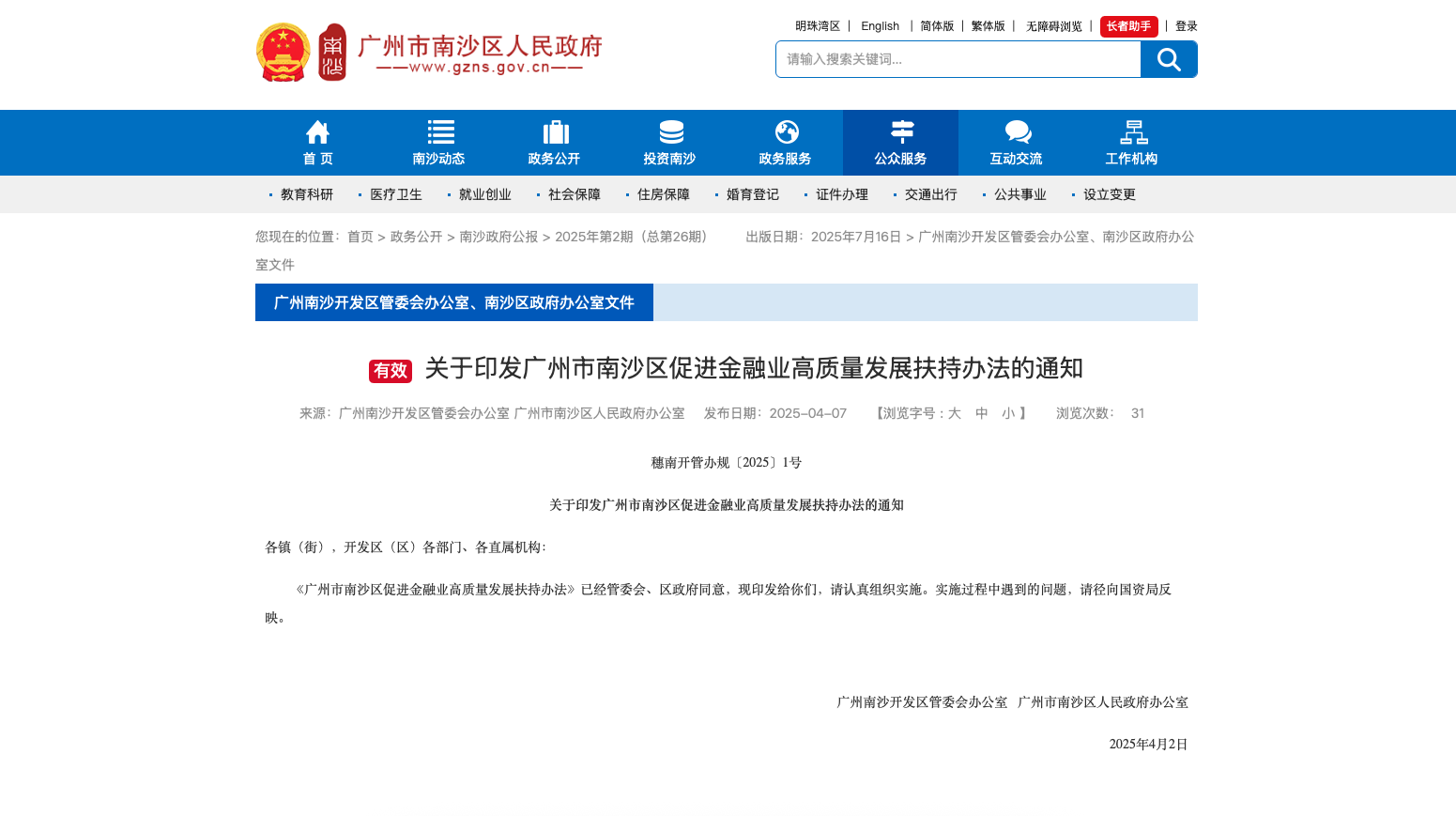The height and width of the screenshot is (816, 1456).
Task: Switch to the 公众服务 tab
Action: point(900,143)
